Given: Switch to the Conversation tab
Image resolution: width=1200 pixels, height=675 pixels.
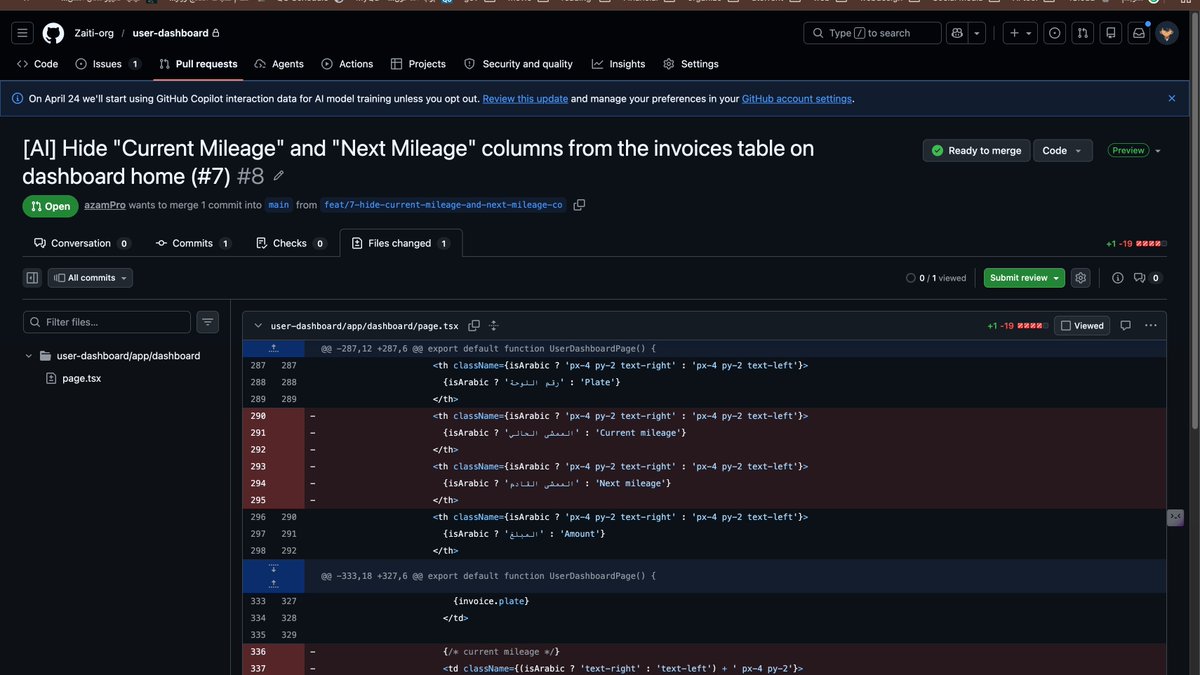Looking at the screenshot, I should pyautogui.click(x=82, y=243).
